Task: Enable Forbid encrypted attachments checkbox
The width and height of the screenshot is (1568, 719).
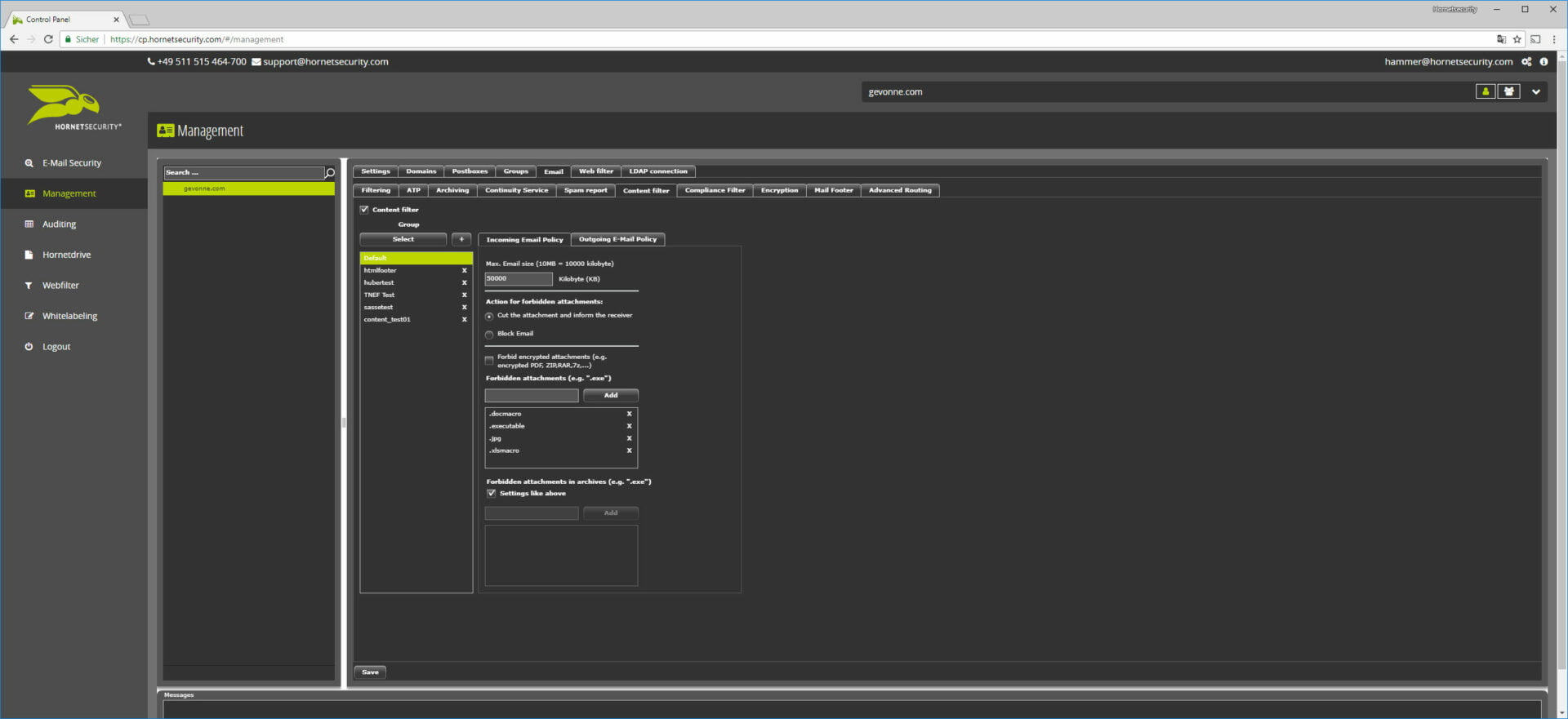Action: click(x=489, y=360)
